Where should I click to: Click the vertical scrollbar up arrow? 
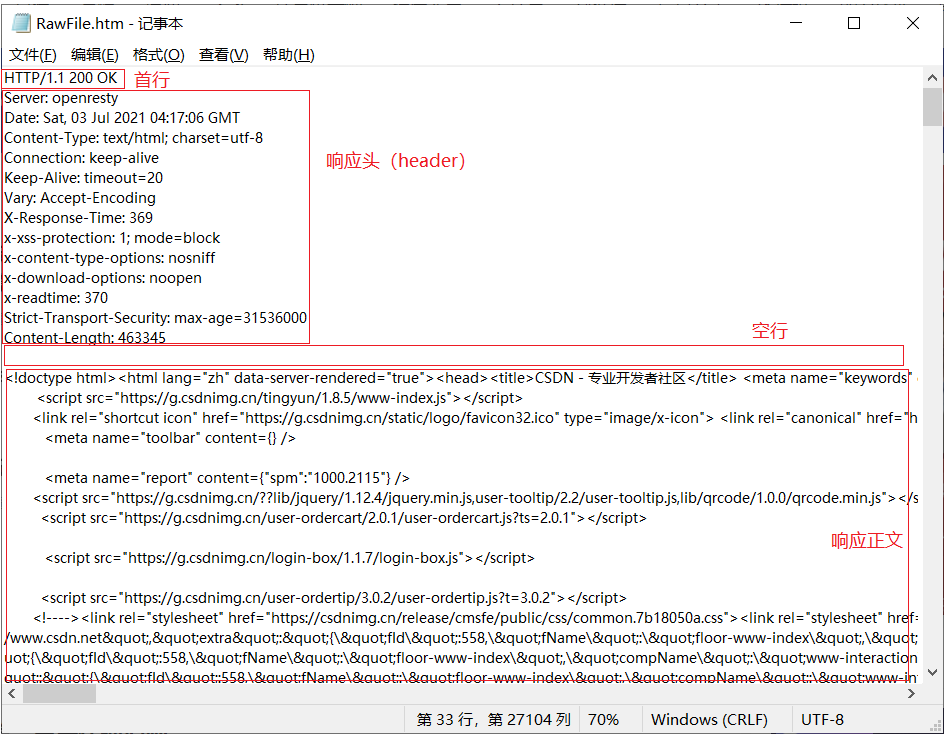[x=932, y=78]
